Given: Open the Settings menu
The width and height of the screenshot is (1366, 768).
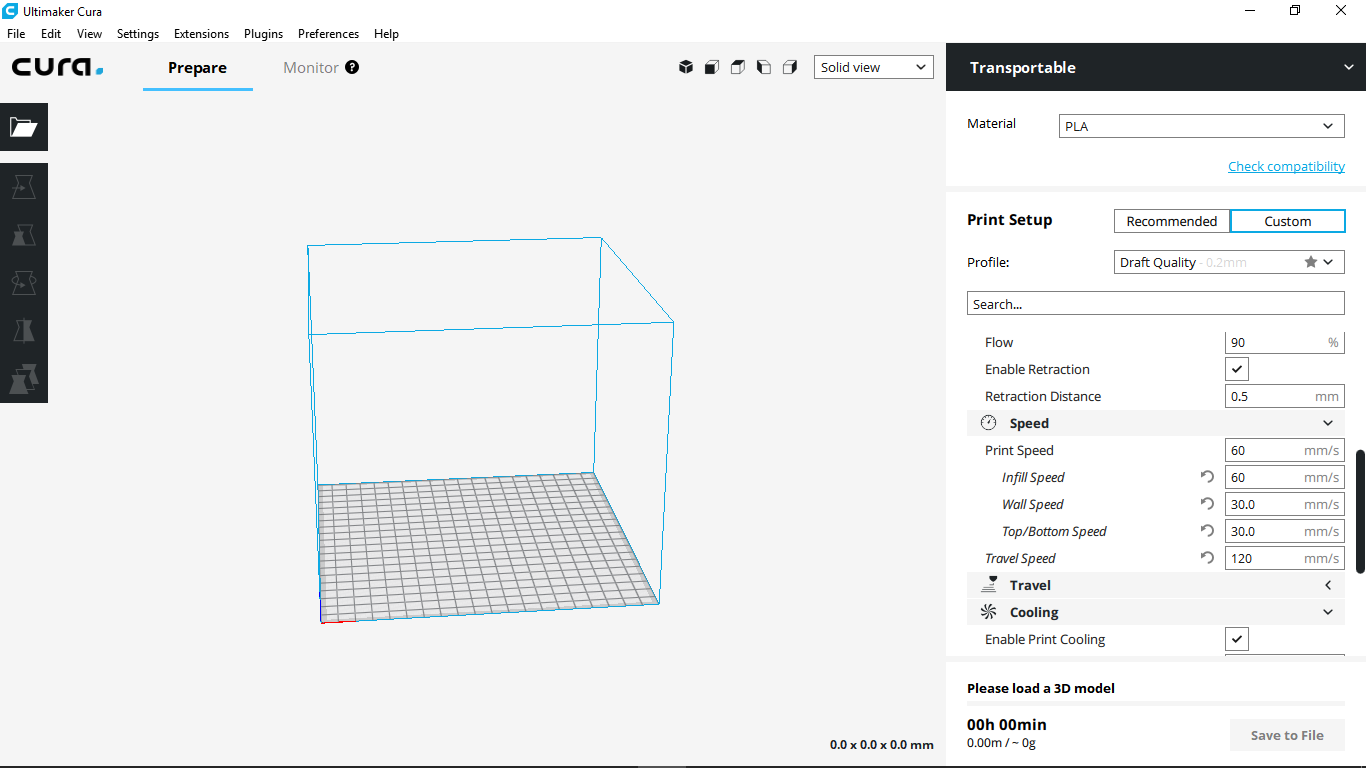Looking at the screenshot, I should (138, 33).
